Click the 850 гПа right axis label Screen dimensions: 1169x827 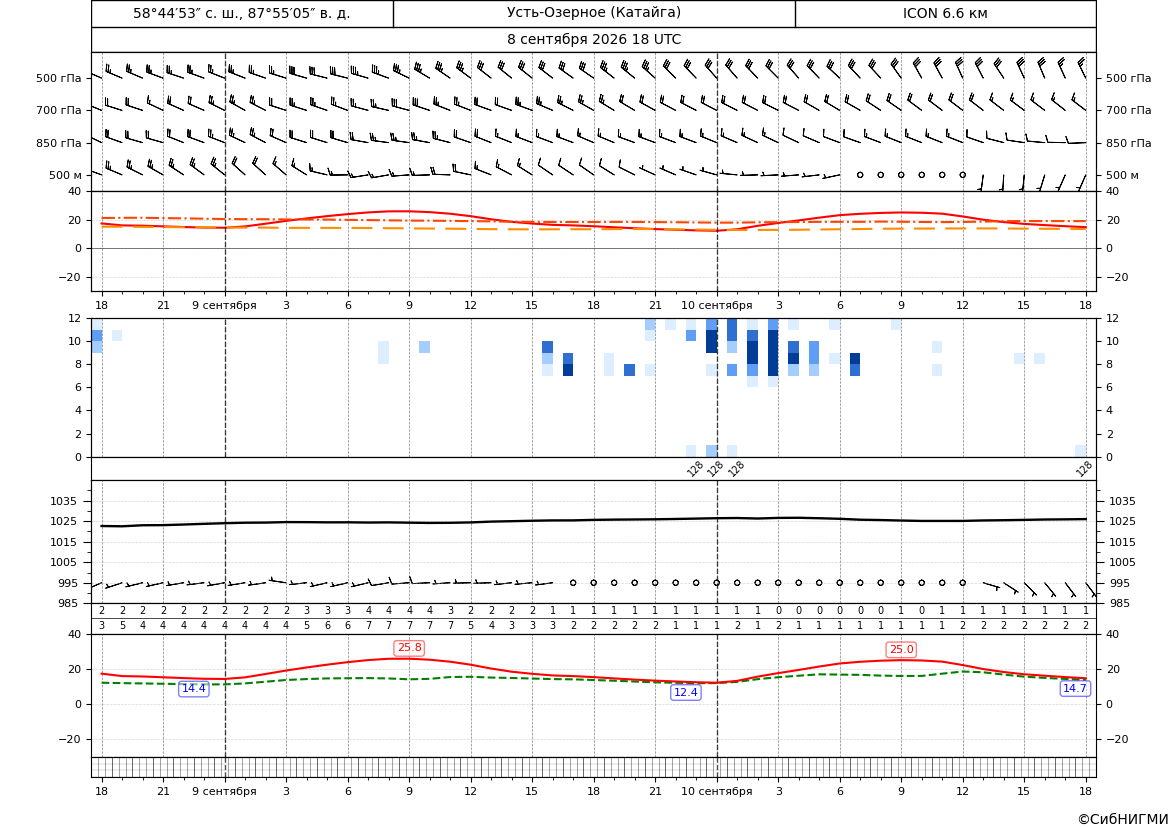click(1129, 143)
